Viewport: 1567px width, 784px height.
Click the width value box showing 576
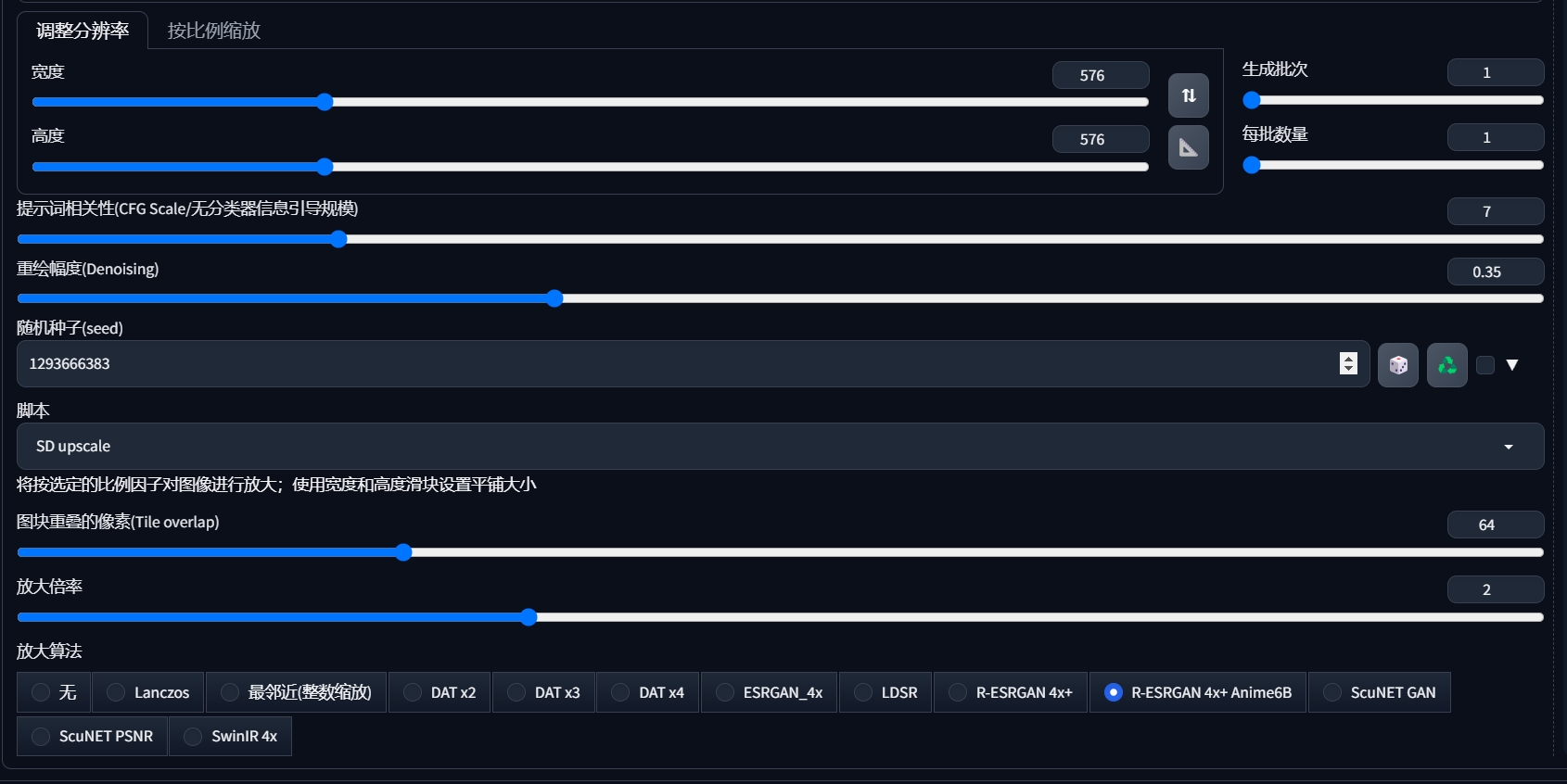coord(1100,75)
